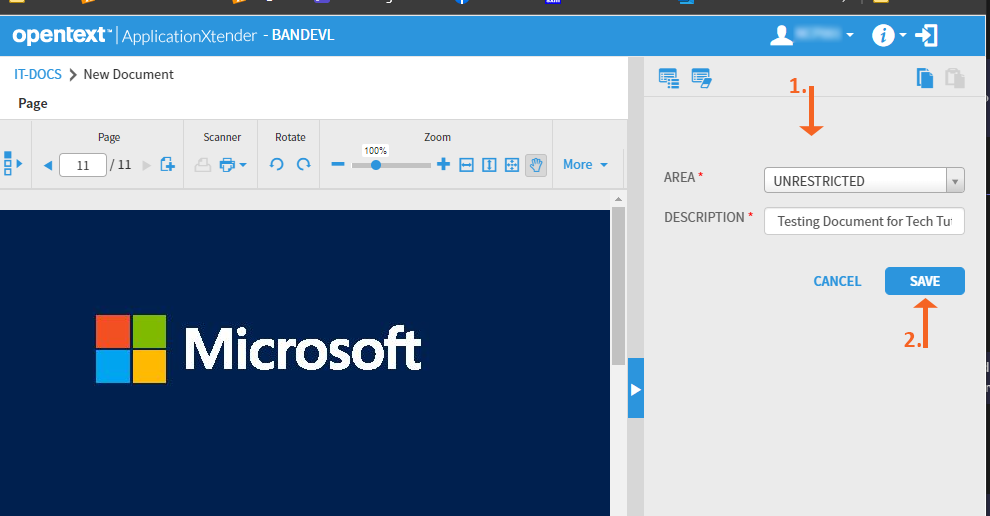The width and height of the screenshot is (990, 516).
Task: Click the add new page icon
Action: (167, 165)
